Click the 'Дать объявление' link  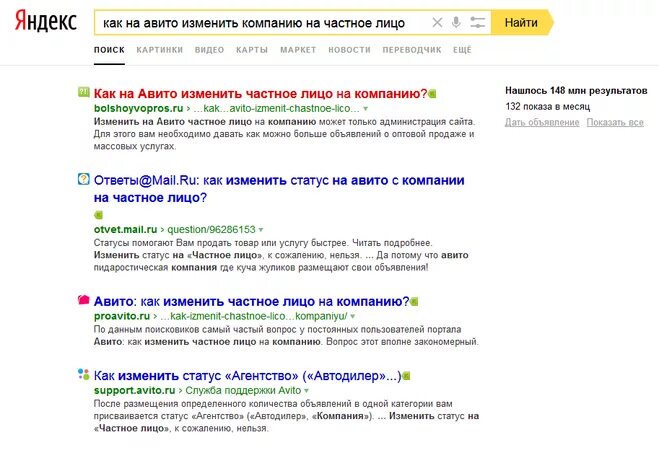click(542, 122)
